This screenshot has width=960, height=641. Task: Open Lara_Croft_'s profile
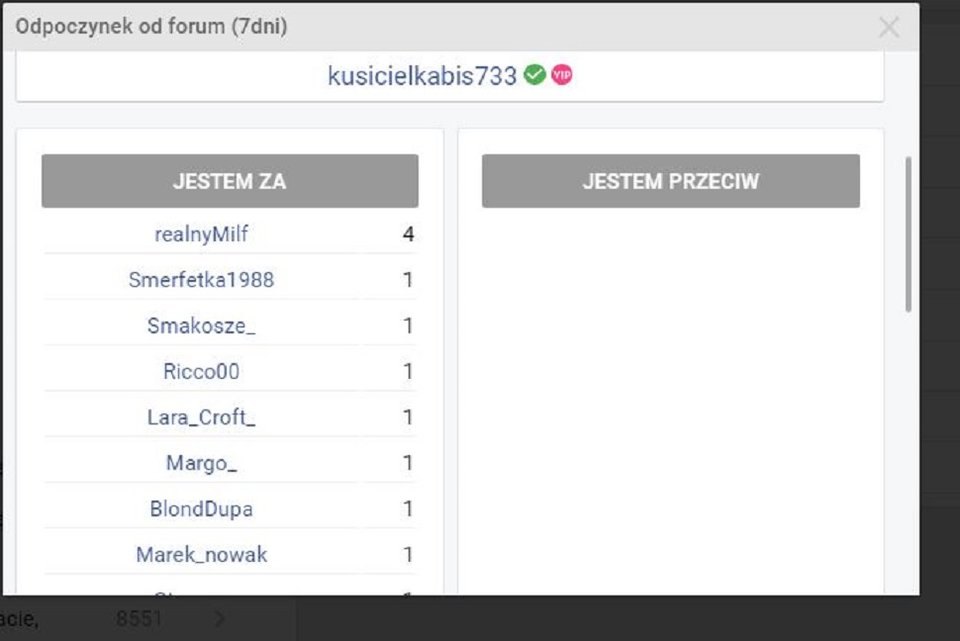pos(200,417)
